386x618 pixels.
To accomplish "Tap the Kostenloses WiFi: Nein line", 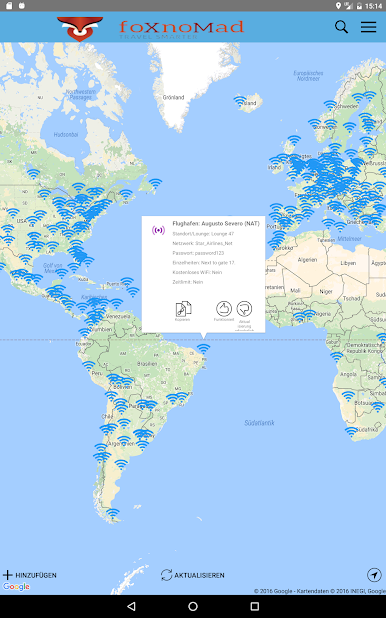I will (197, 272).
